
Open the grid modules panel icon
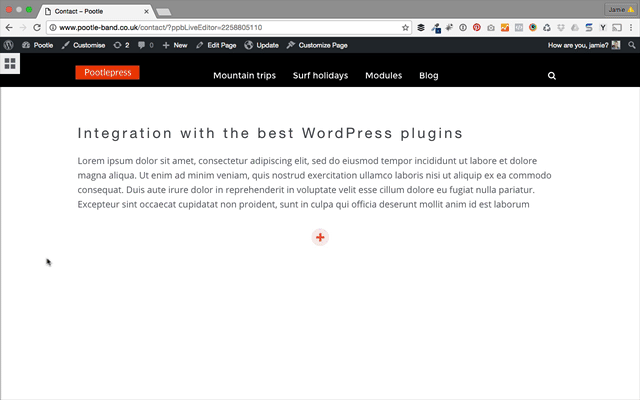10,64
